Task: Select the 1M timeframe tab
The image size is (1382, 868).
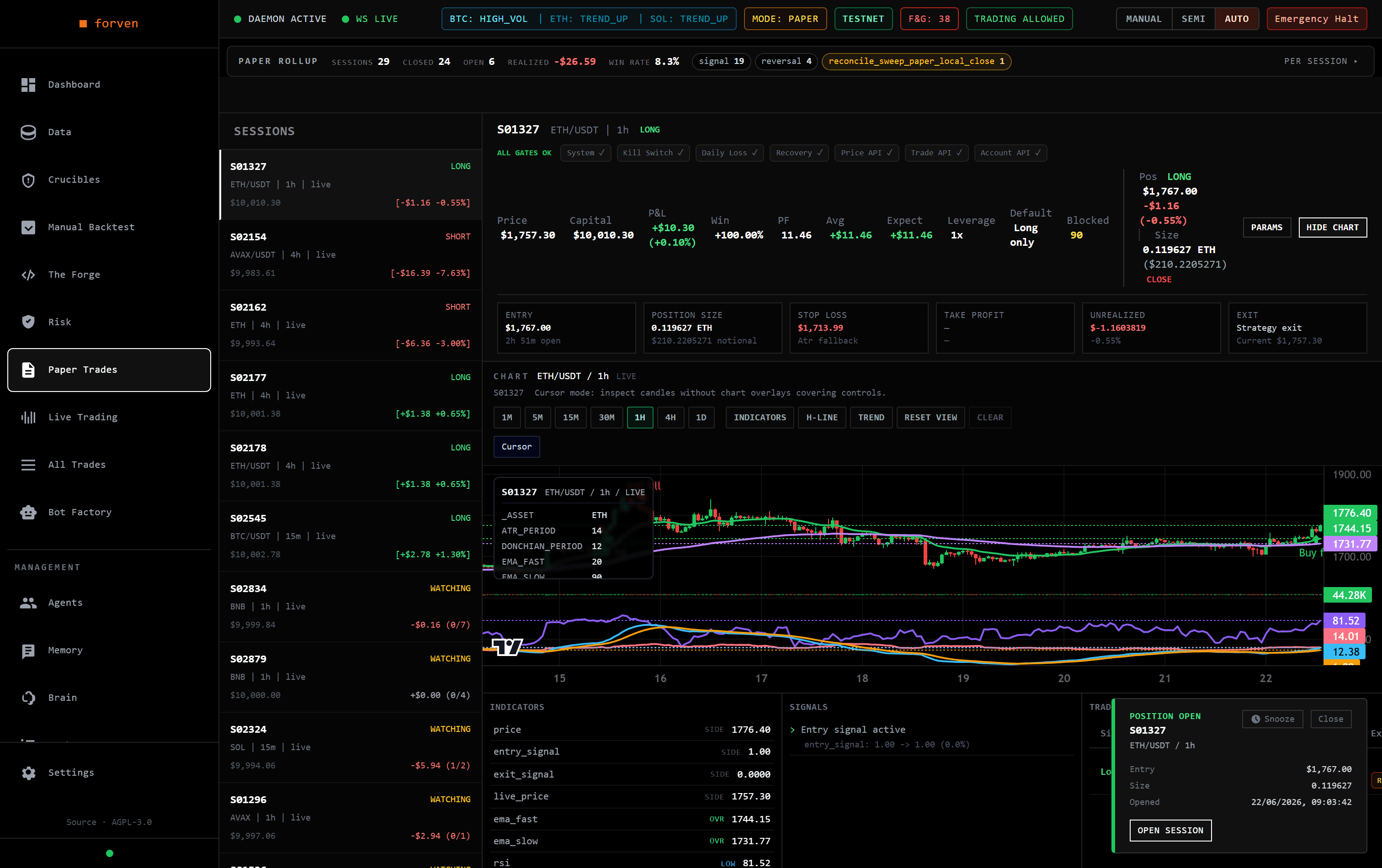Action: coord(507,418)
